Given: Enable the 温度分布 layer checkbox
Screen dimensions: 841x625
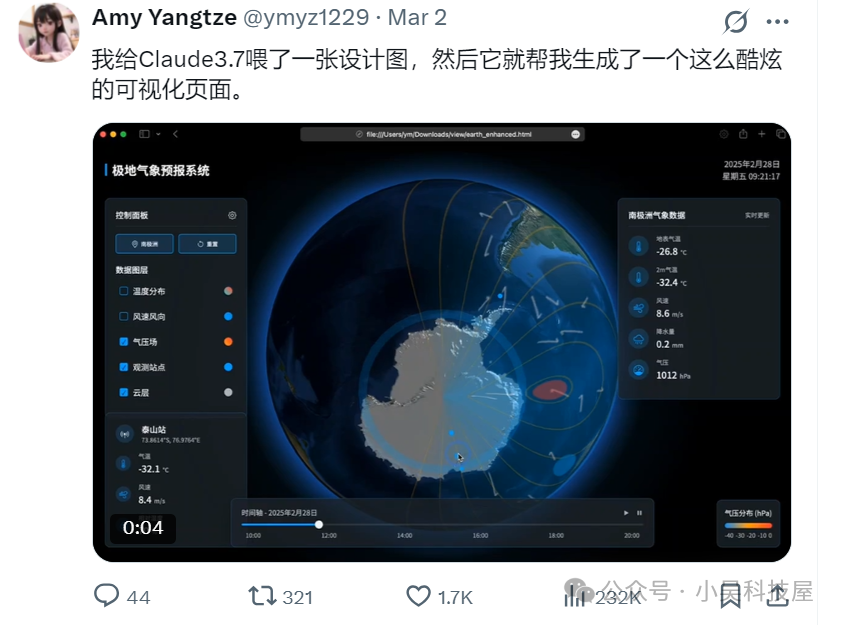Looking at the screenshot, I should click(123, 291).
